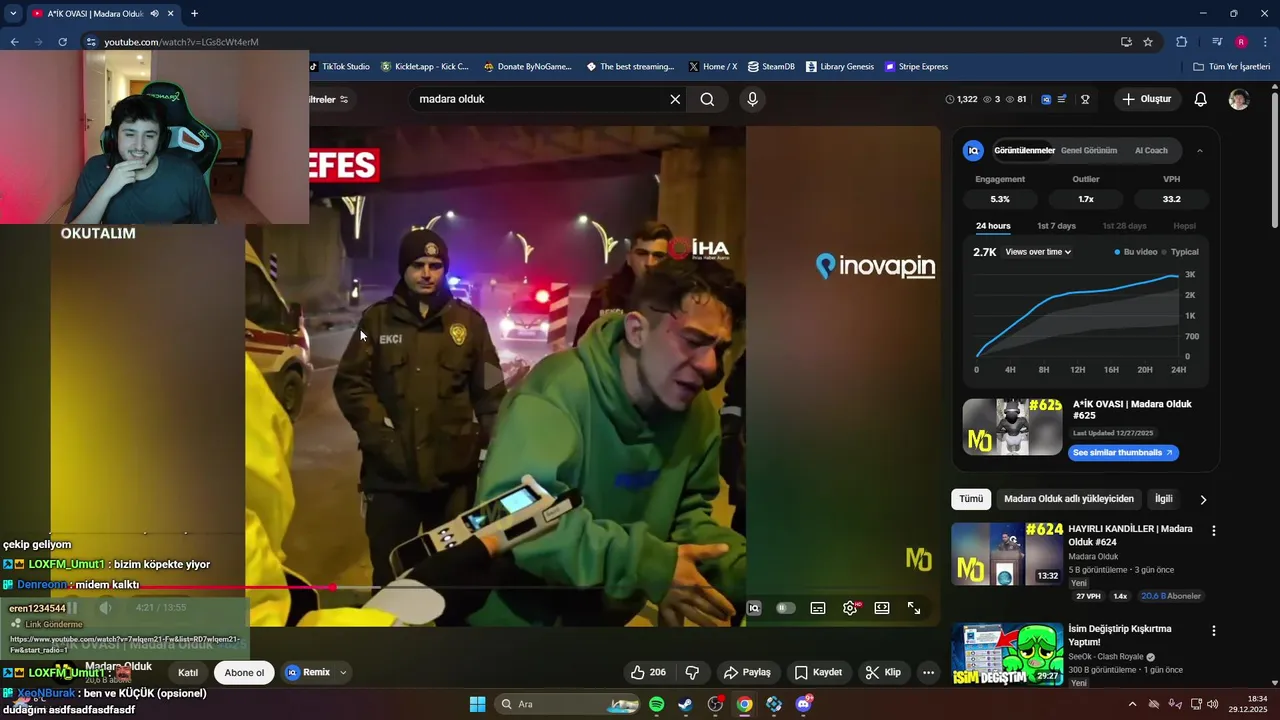Viewport: 1280px width, 720px height.
Task: Start voice search with microphone icon
Action: click(753, 99)
